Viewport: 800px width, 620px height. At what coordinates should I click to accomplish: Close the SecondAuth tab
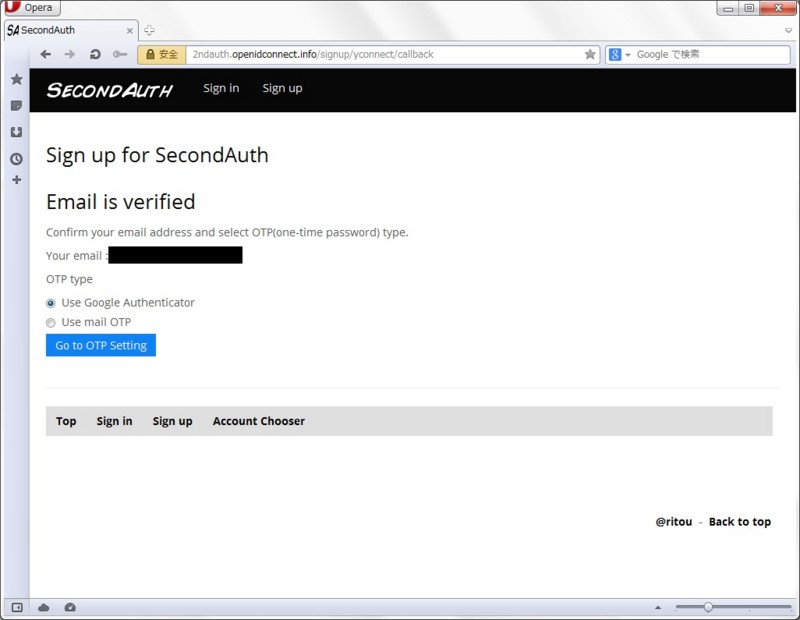coord(130,31)
